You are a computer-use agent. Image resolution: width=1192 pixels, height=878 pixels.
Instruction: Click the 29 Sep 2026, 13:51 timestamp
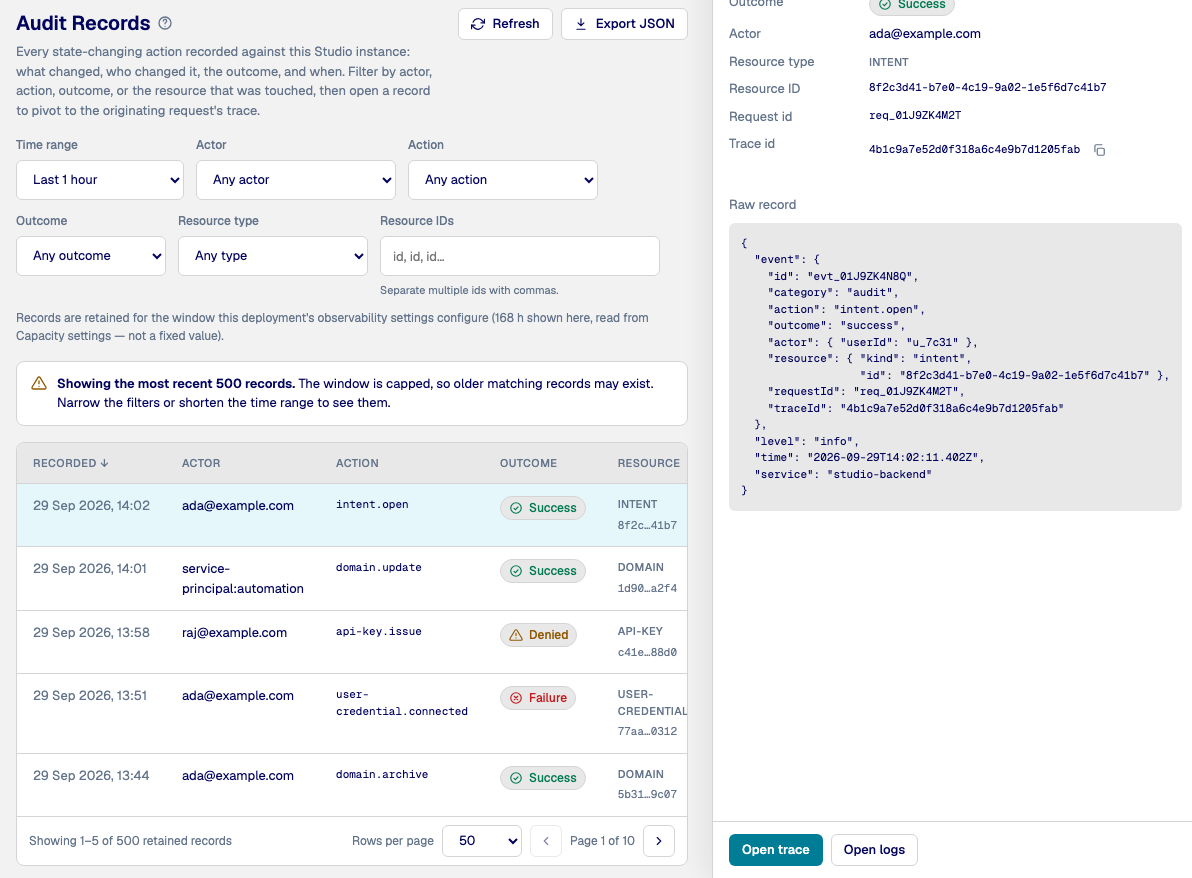(90, 696)
